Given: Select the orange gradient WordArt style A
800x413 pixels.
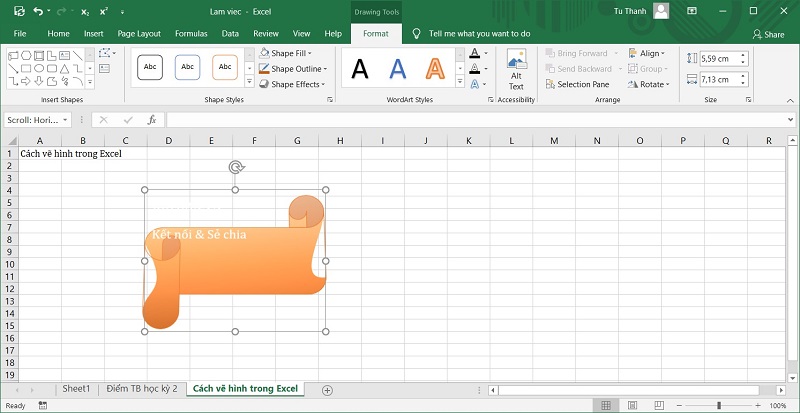Looking at the screenshot, I should 435,68.
